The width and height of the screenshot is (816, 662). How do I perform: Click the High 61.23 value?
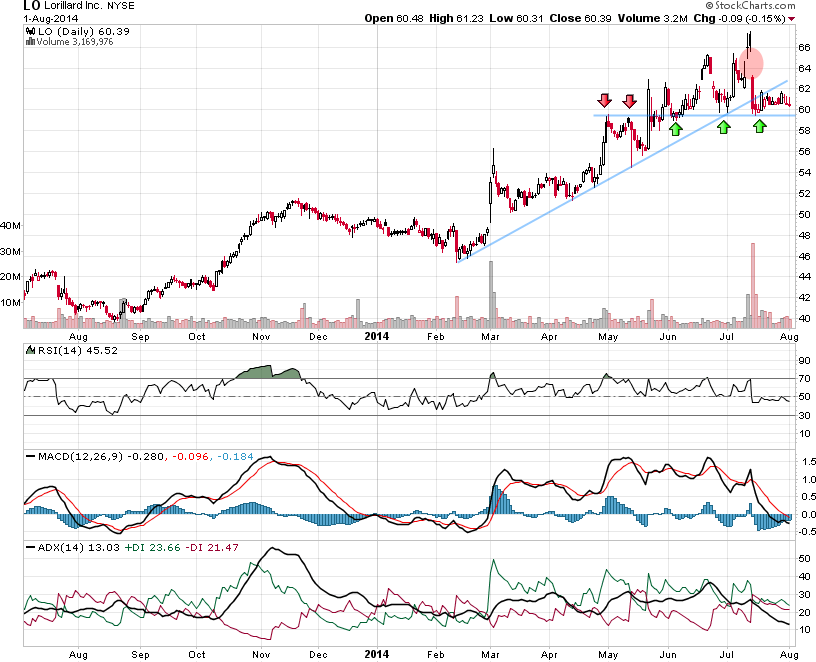pos(456,18)
